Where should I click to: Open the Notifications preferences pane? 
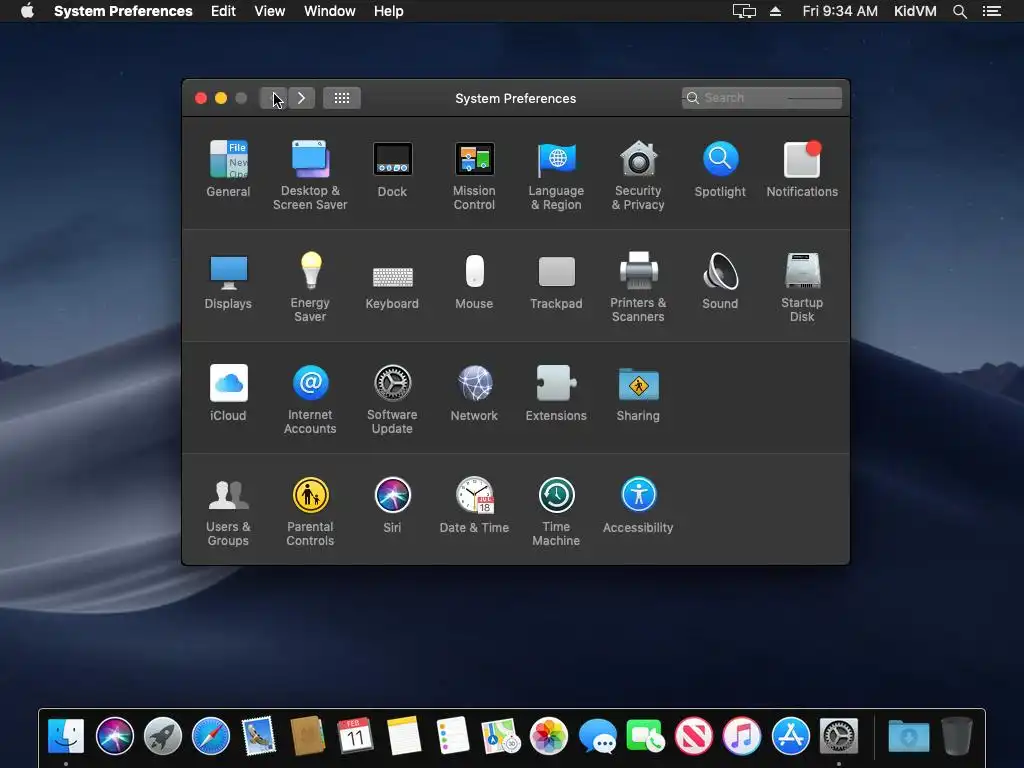[802, 168]
